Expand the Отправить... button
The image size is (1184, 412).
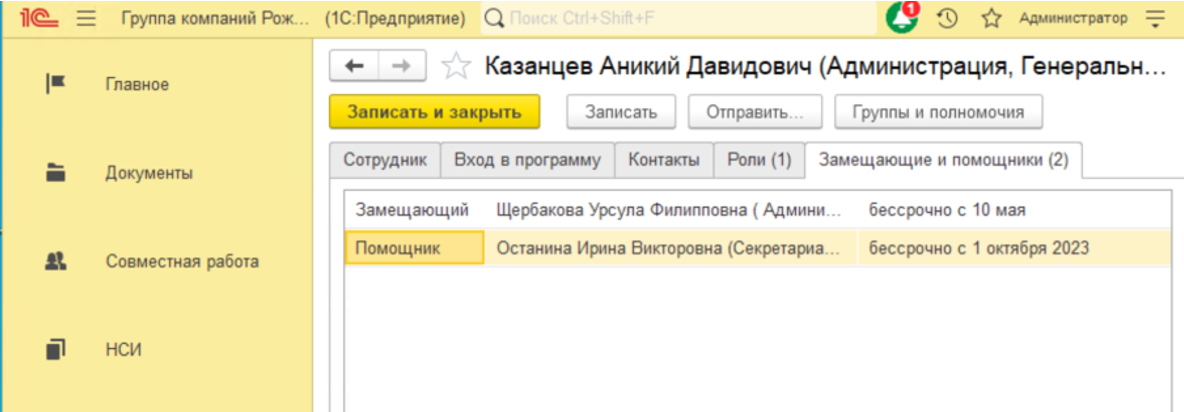(x=754, y=112)
